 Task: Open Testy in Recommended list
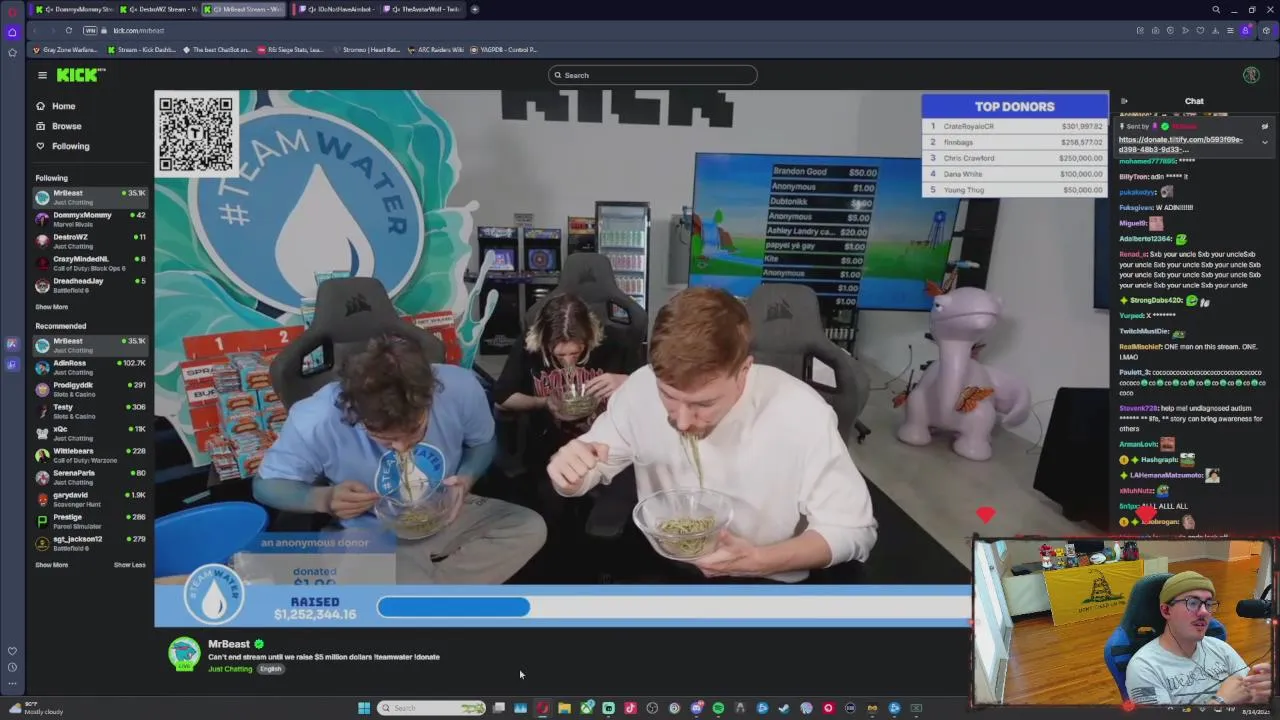click(90, 411)
